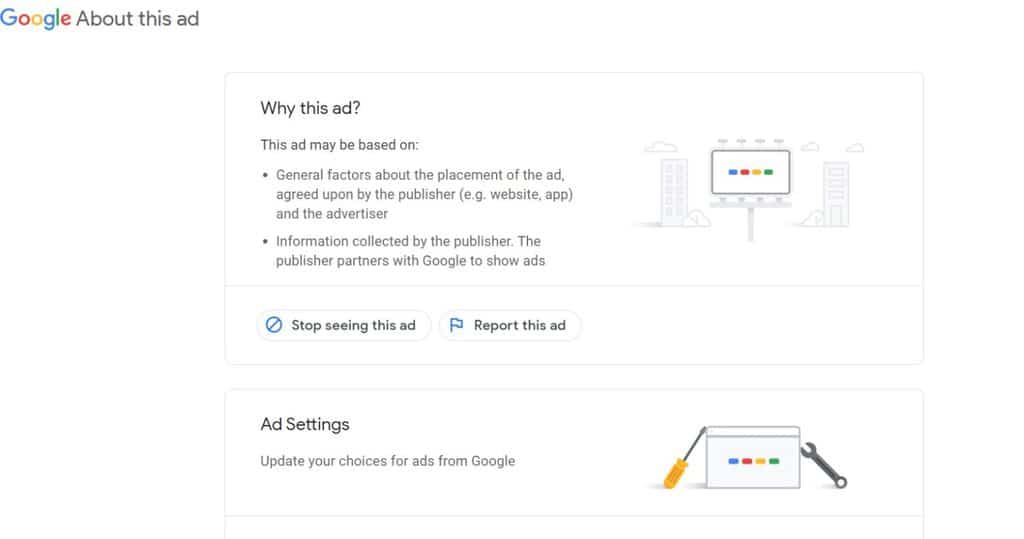The height and width of the screenshot is (539, 1024).
Task: Click the building illustration right of billboard
Action: coord(833,194)
